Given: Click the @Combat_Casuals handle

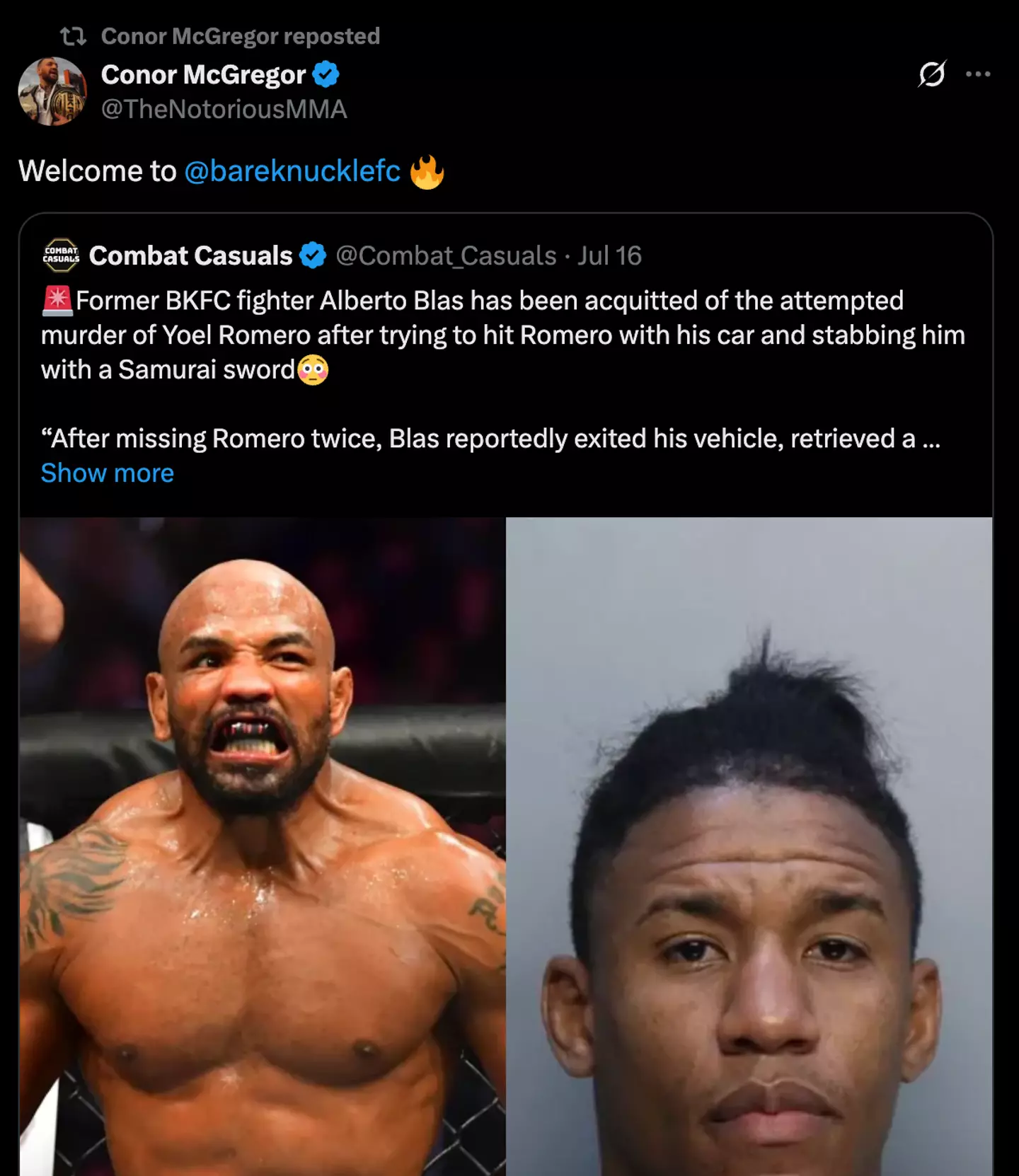Looking at the screenshot, I should [446, 255].
